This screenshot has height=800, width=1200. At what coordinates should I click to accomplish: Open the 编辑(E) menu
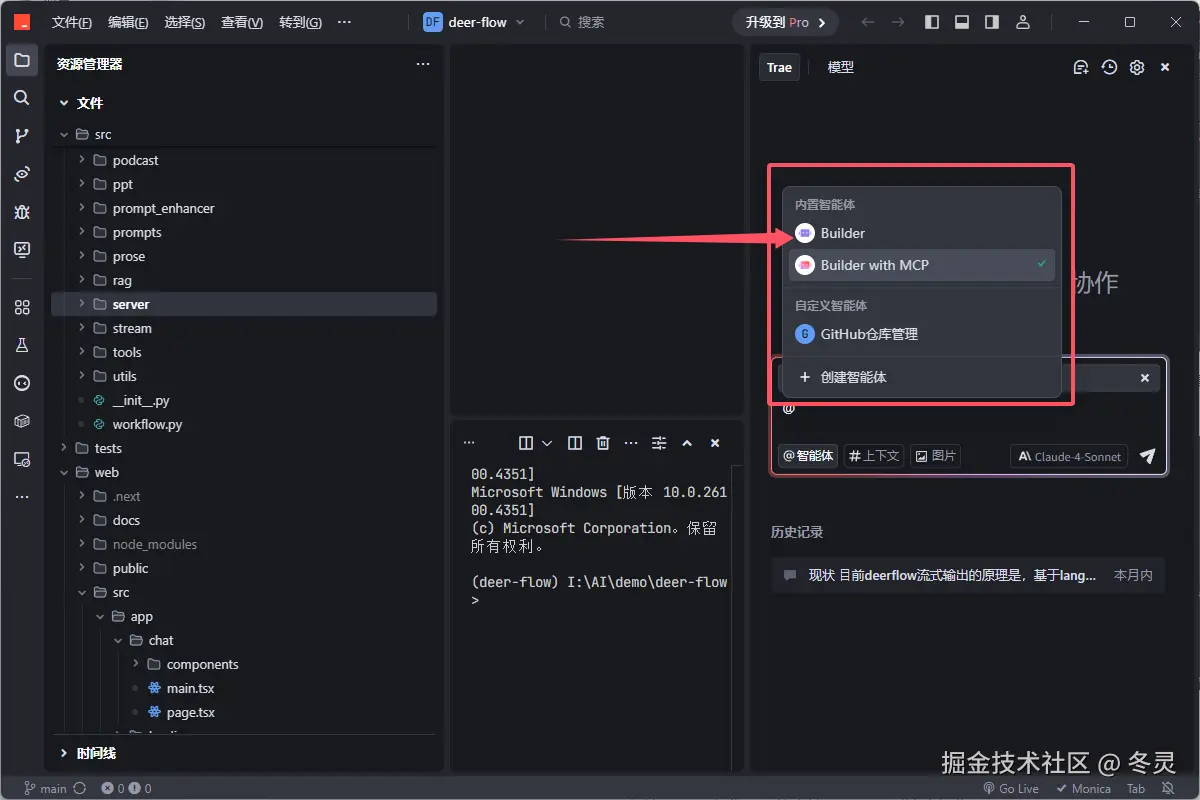click(128, 22)
